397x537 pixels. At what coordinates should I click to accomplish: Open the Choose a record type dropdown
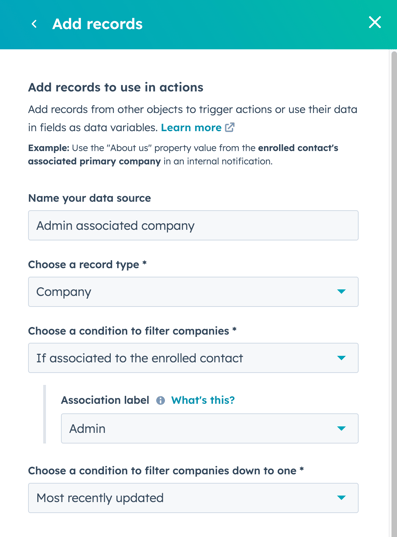(x=193, y=292)
